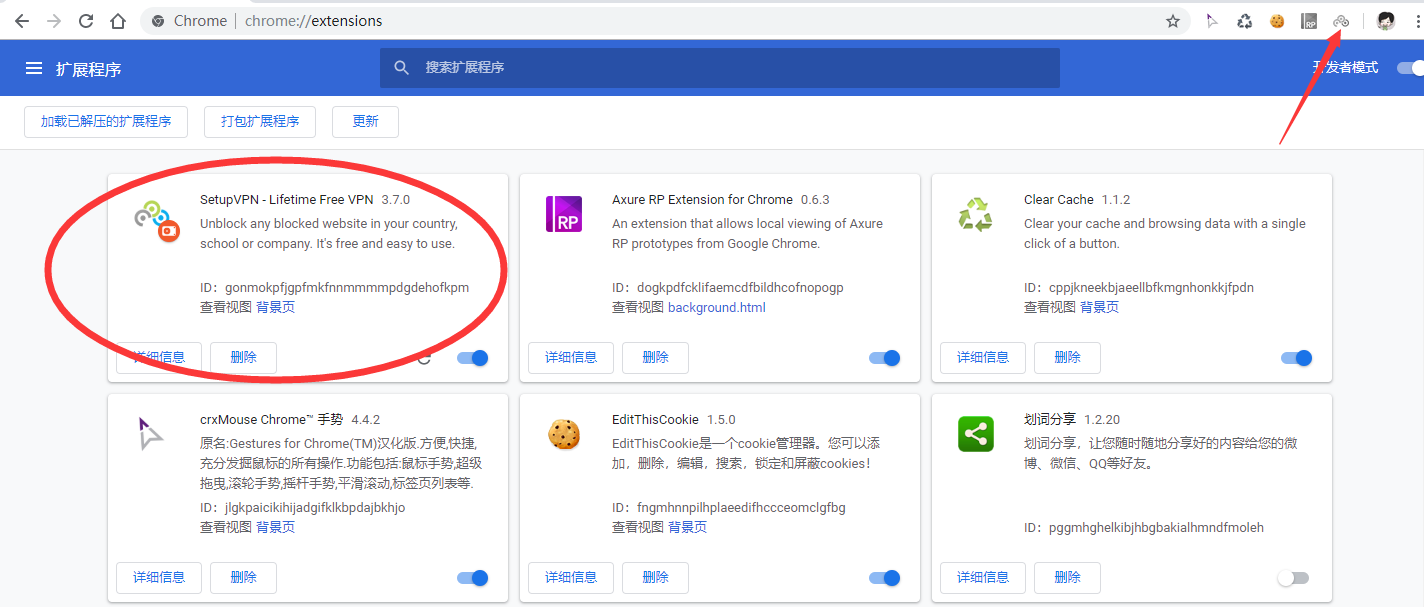Click 删除 on the crxMouse card
Image resolution: width=1424 pixels, height=607 pixels.
(243, 578)
